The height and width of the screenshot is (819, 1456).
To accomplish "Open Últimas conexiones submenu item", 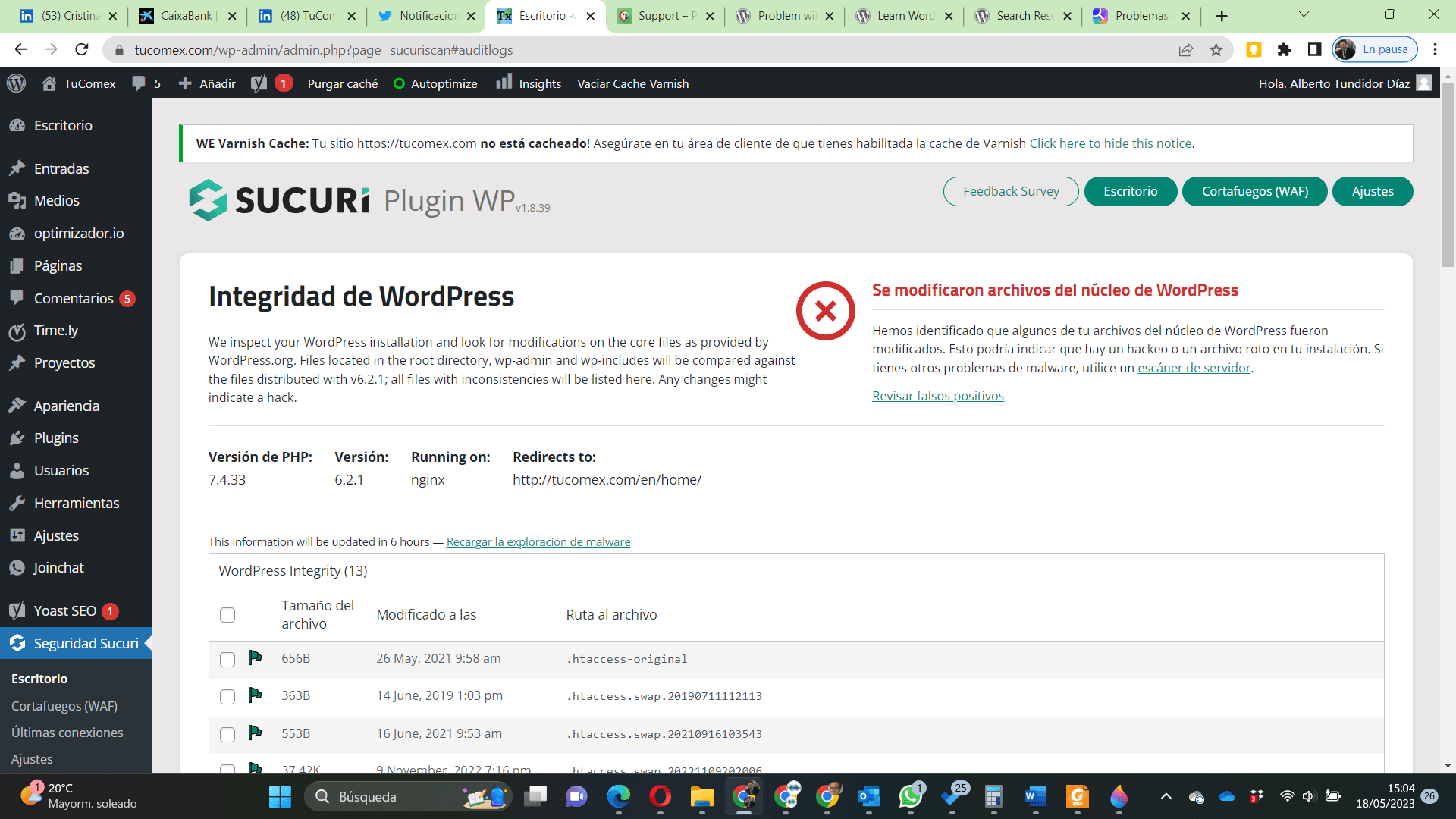I will coord(67,733).
